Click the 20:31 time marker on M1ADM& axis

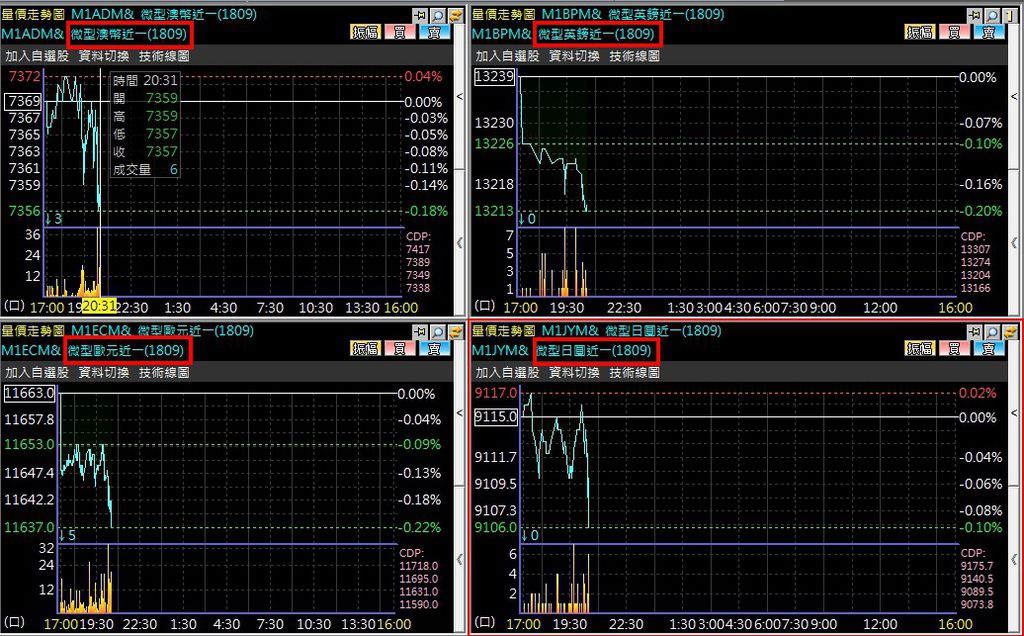coord(100,307)
